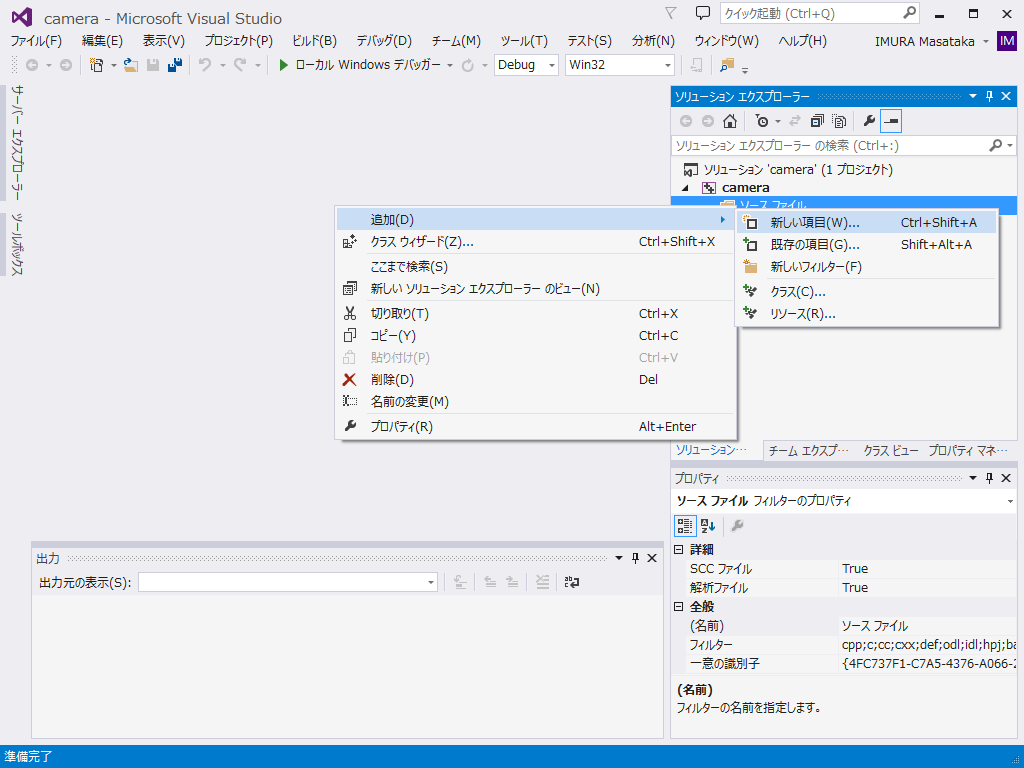1024x768 pixels.
Task: Open the Win32 platform dropdown
Action: pyautogui.click(x=618, y=63)
